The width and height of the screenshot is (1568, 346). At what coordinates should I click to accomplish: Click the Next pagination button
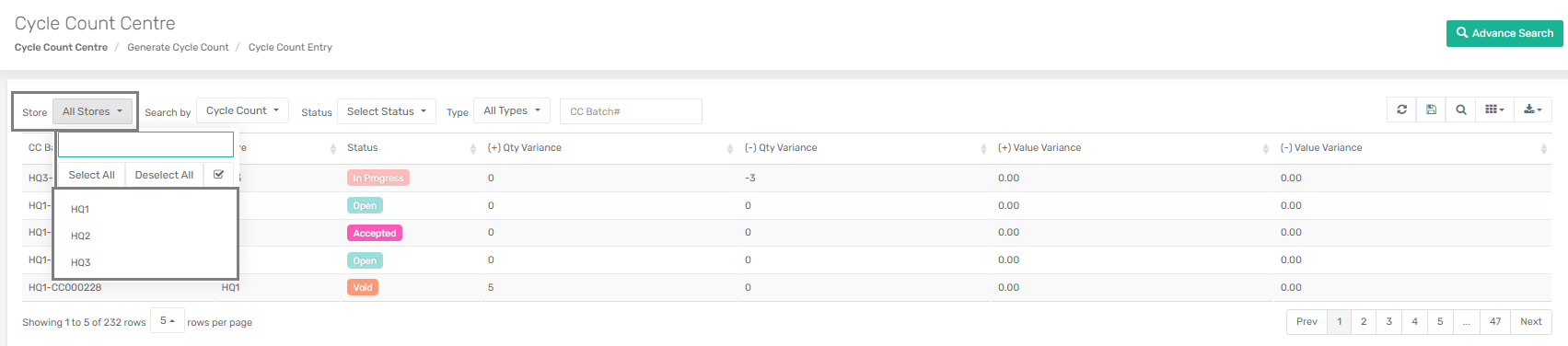[x=1530, y=321]
